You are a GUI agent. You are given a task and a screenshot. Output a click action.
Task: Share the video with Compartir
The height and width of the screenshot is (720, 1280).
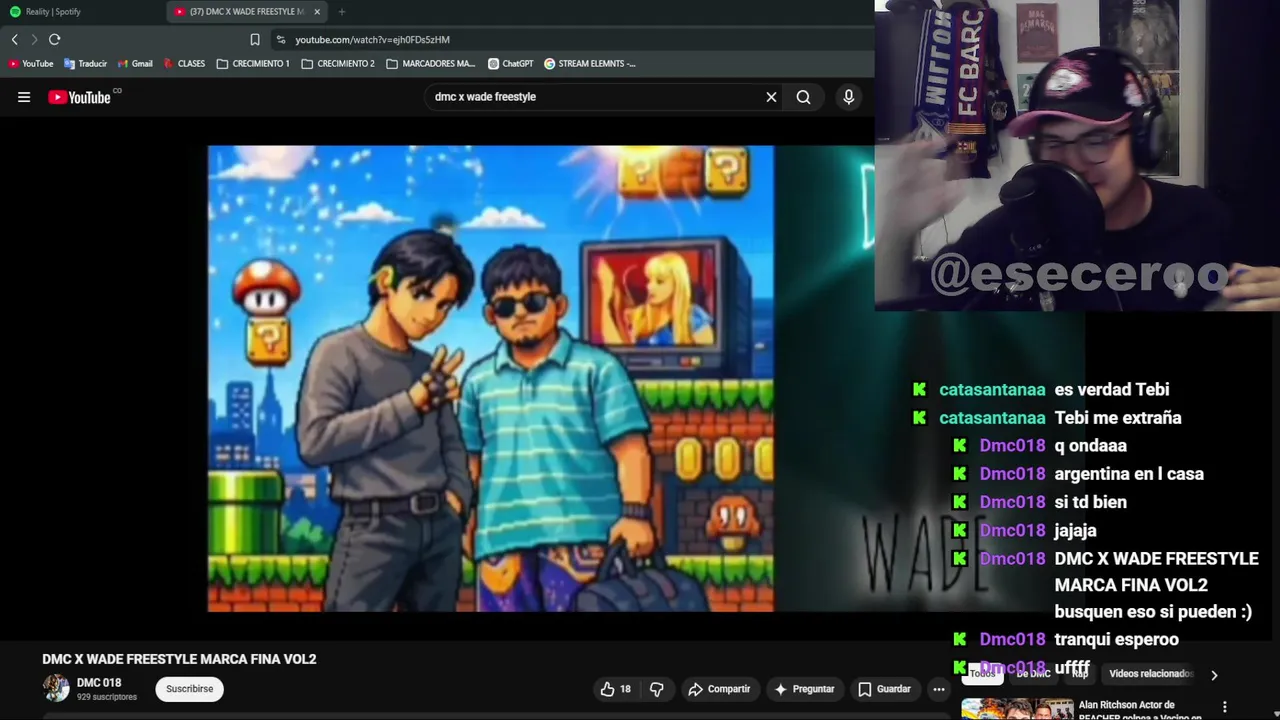[719, 689]
